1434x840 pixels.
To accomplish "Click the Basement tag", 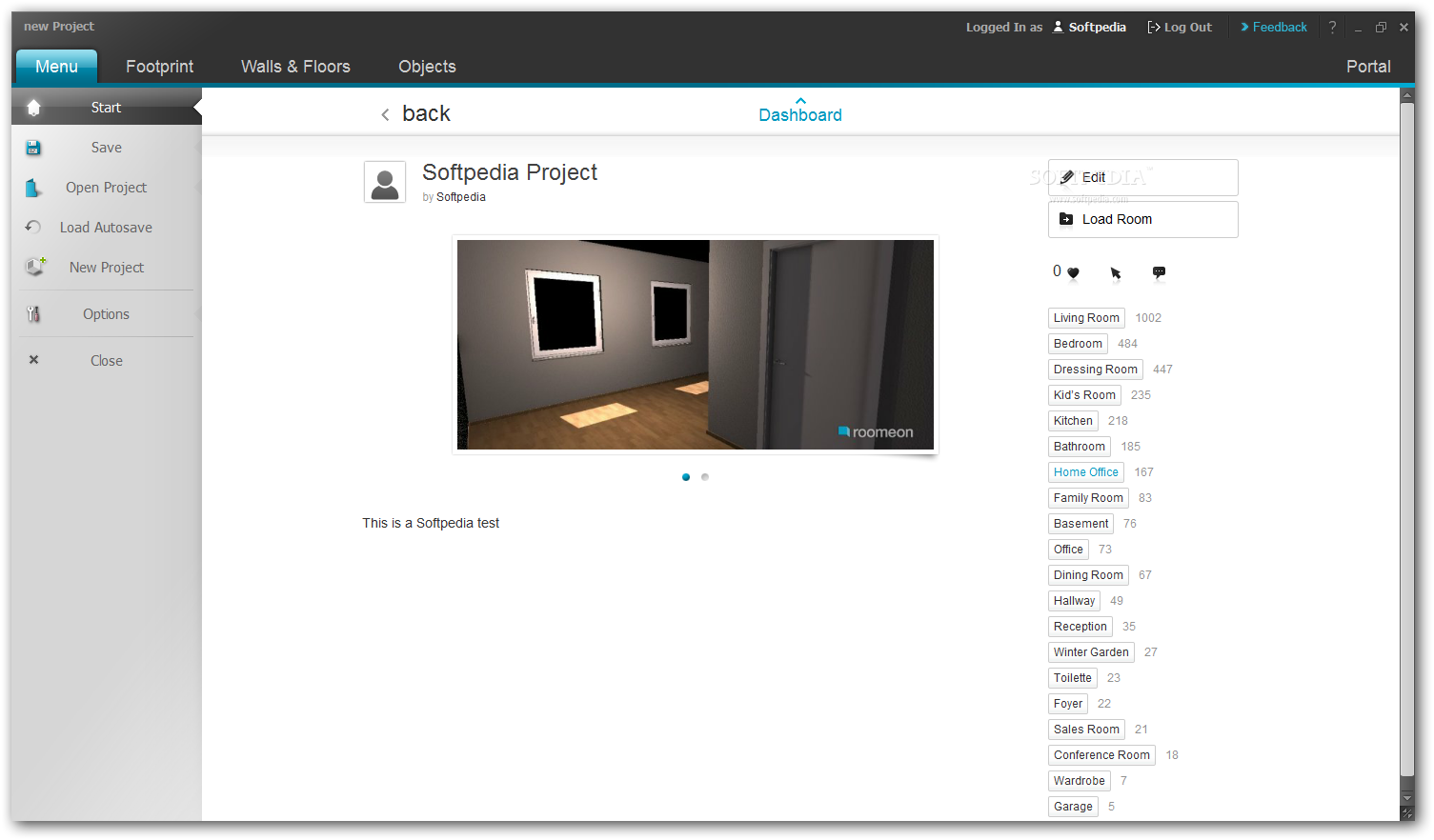I will [x=1081, y=524].
